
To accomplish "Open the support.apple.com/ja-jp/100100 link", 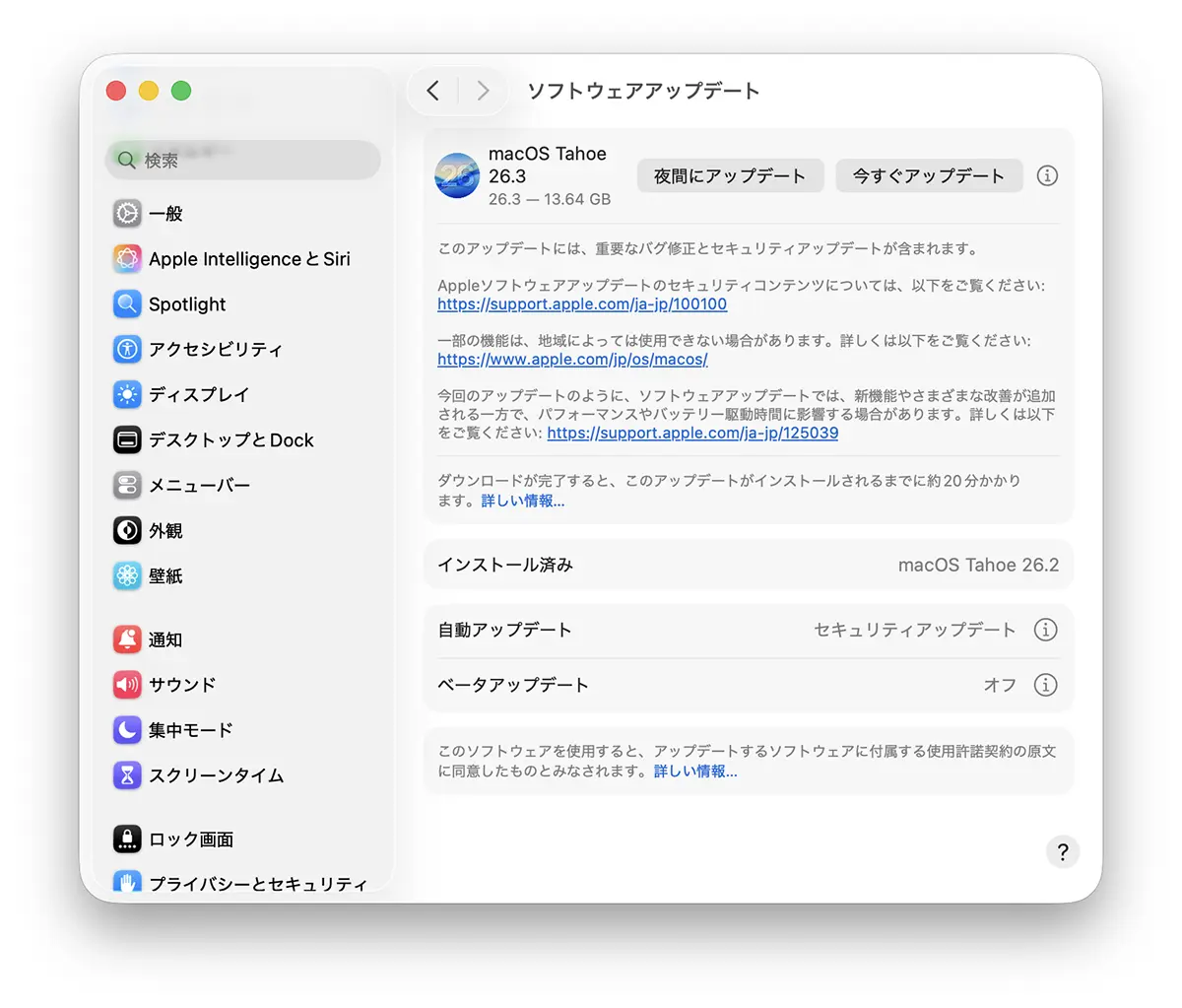I will coord(582,303).
